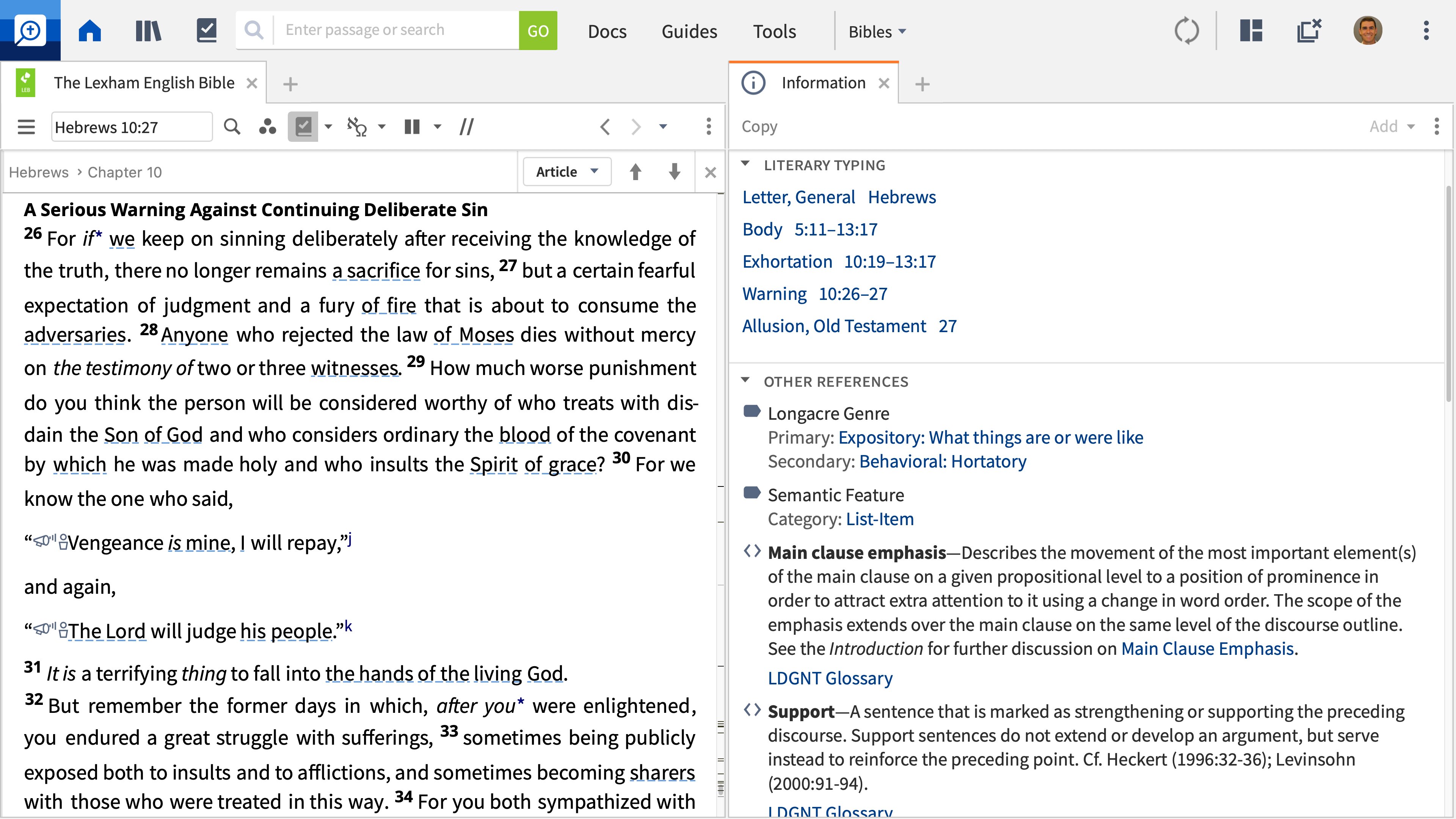The image size is (1456, 819).
Task: Open the Main Clause Emphasis link
Action: pos(1207,649)
